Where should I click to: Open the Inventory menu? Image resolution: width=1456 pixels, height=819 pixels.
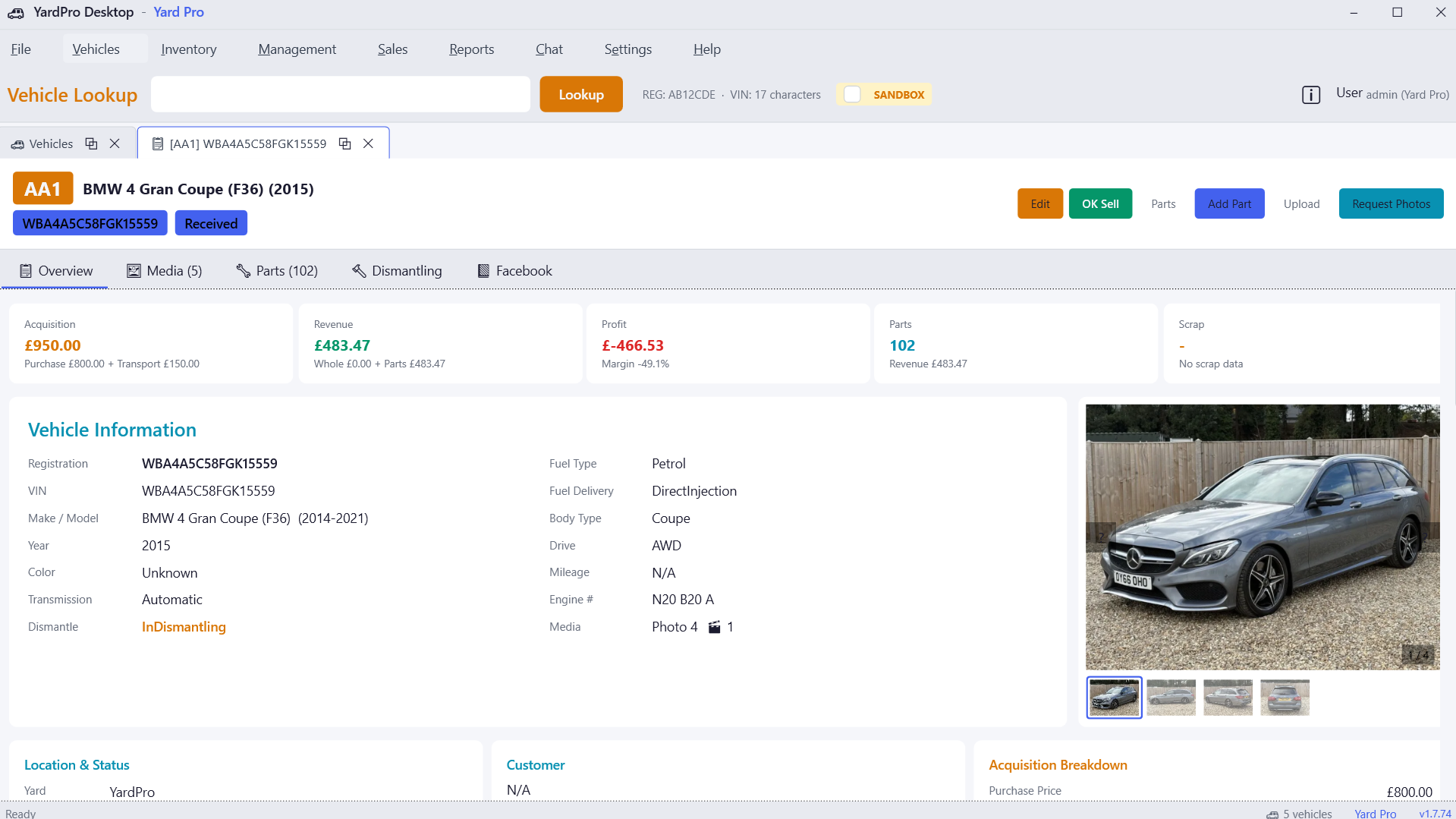pyautogui.click(x=189, y=49)
